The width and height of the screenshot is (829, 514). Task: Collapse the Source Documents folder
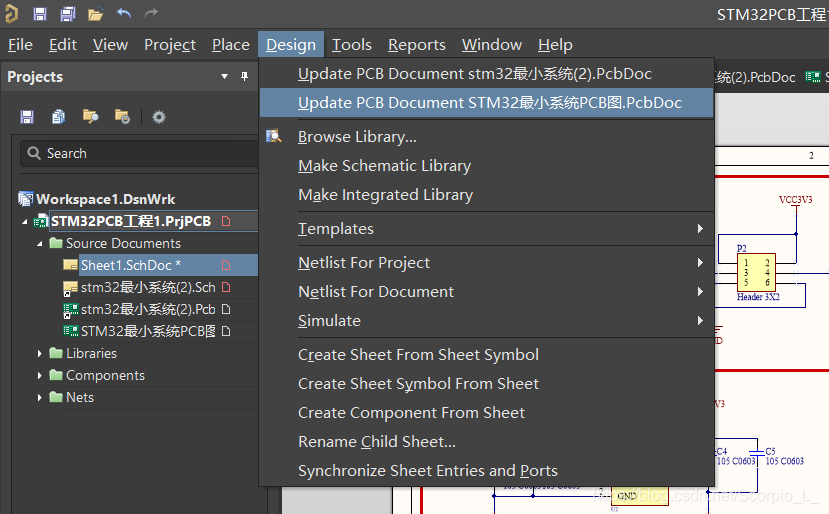coord(41,243)
